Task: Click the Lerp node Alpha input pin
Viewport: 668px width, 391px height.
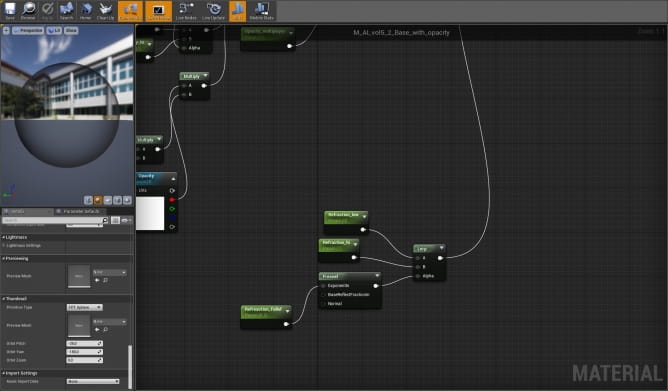Action: (418, 276)
